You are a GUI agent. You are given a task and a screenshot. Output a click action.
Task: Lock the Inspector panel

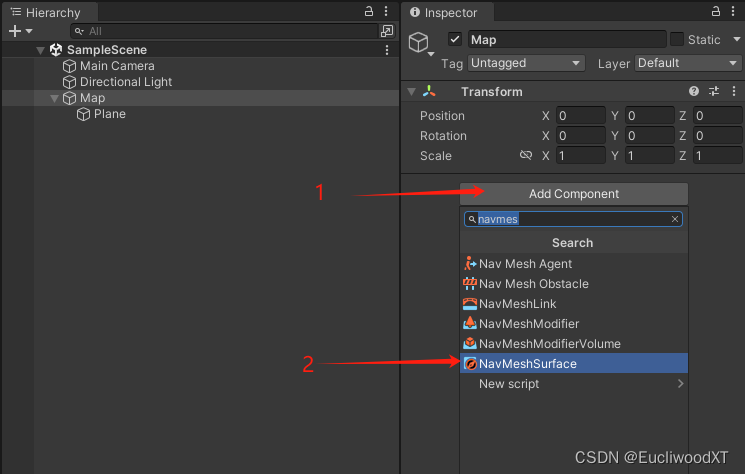(716, 11)
